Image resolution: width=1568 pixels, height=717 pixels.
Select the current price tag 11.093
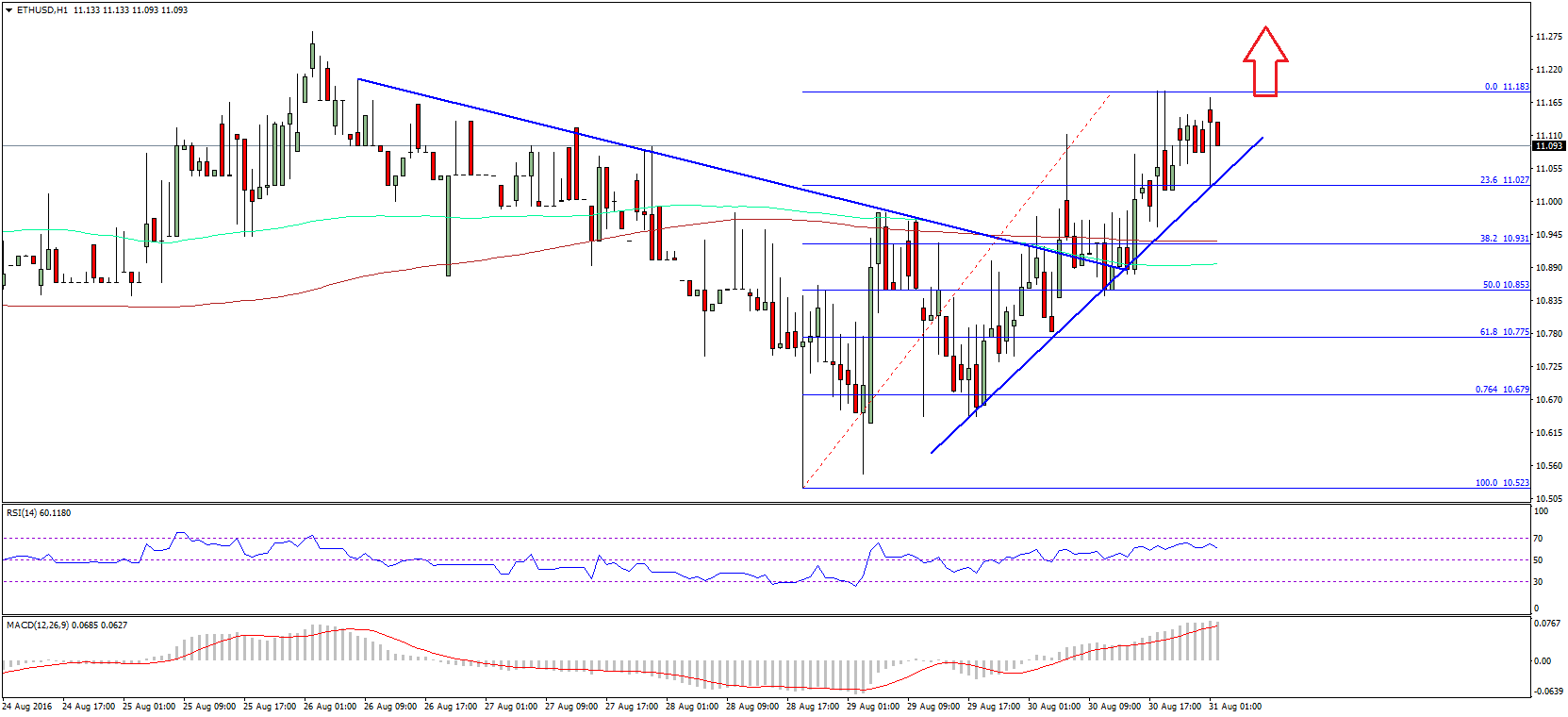tap(1549, 146)
